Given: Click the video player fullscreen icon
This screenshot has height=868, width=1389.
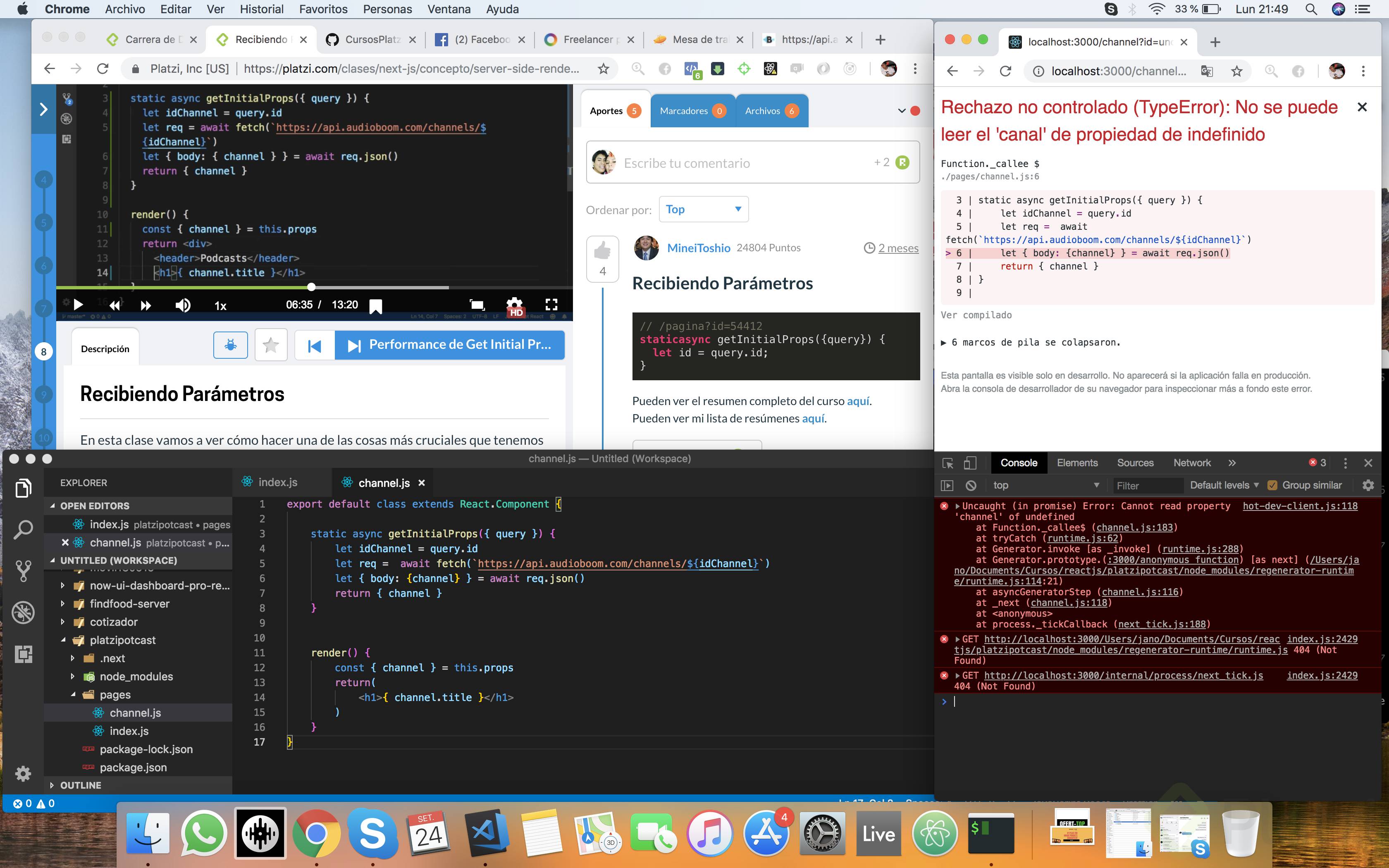Looking at the screenshot, I should 551,305.
